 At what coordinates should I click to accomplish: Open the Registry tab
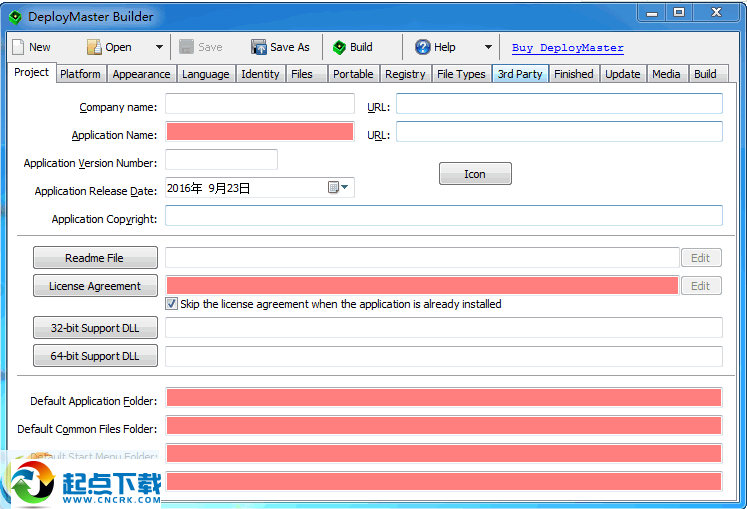[x=405, y=74]
